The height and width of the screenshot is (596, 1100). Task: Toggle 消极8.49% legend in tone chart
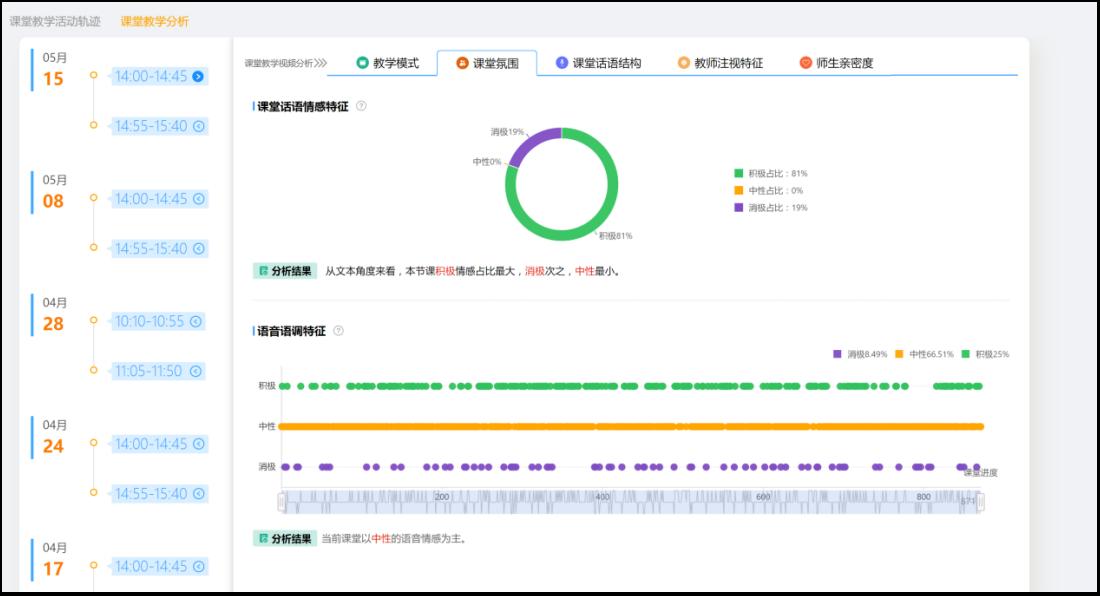pyautogui.click(x=860, y=354)
